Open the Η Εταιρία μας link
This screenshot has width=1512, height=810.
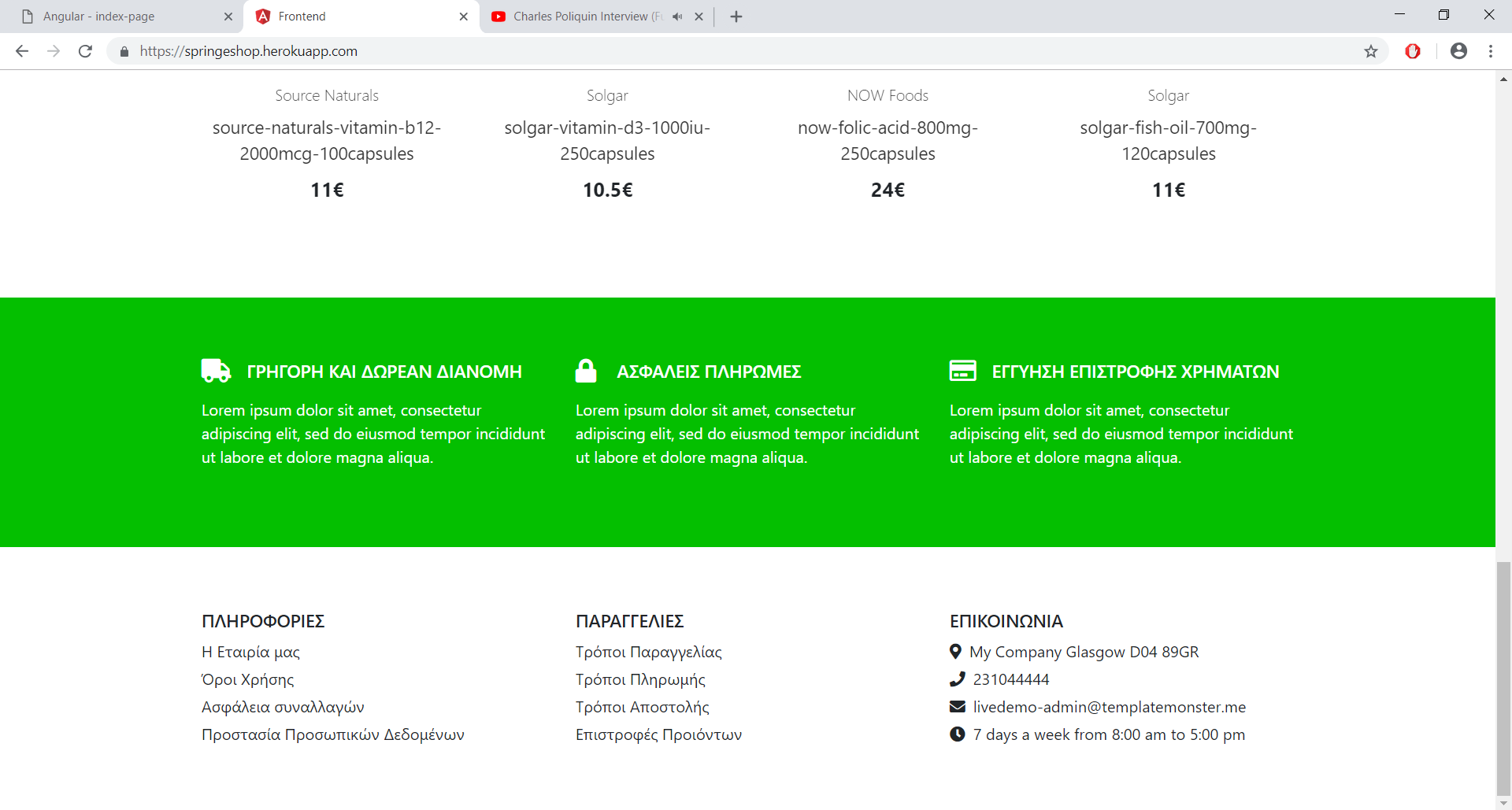click(250, 652)
